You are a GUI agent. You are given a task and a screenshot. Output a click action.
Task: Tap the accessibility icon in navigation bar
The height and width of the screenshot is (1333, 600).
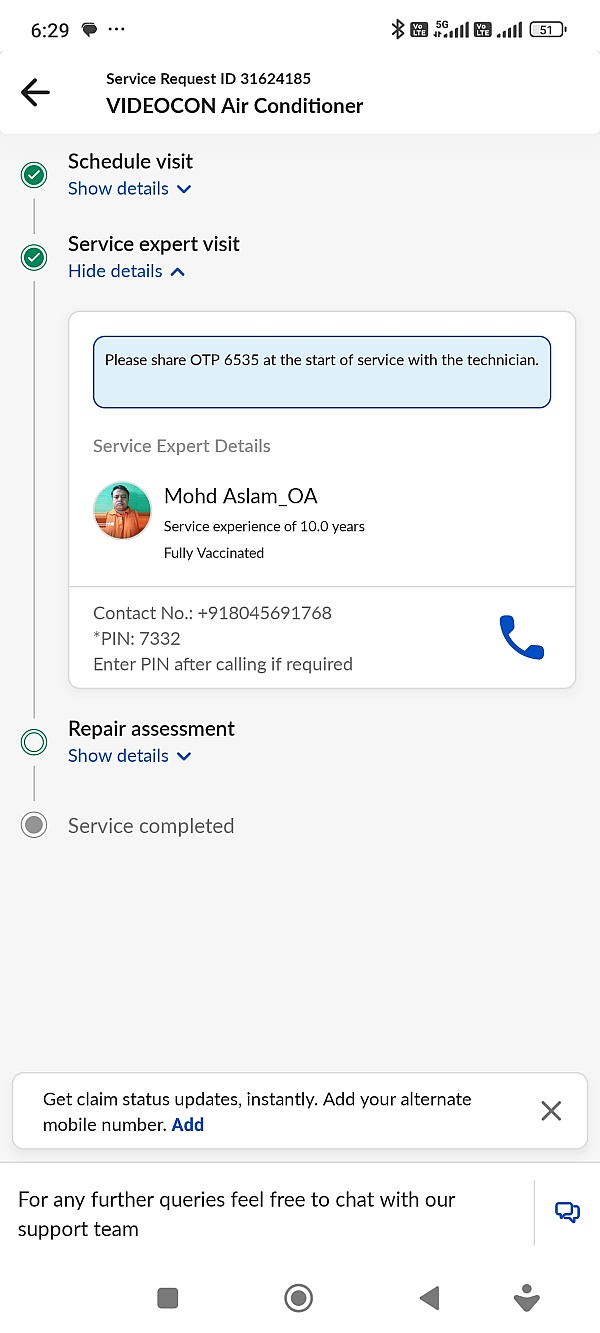pos(526,1298)
